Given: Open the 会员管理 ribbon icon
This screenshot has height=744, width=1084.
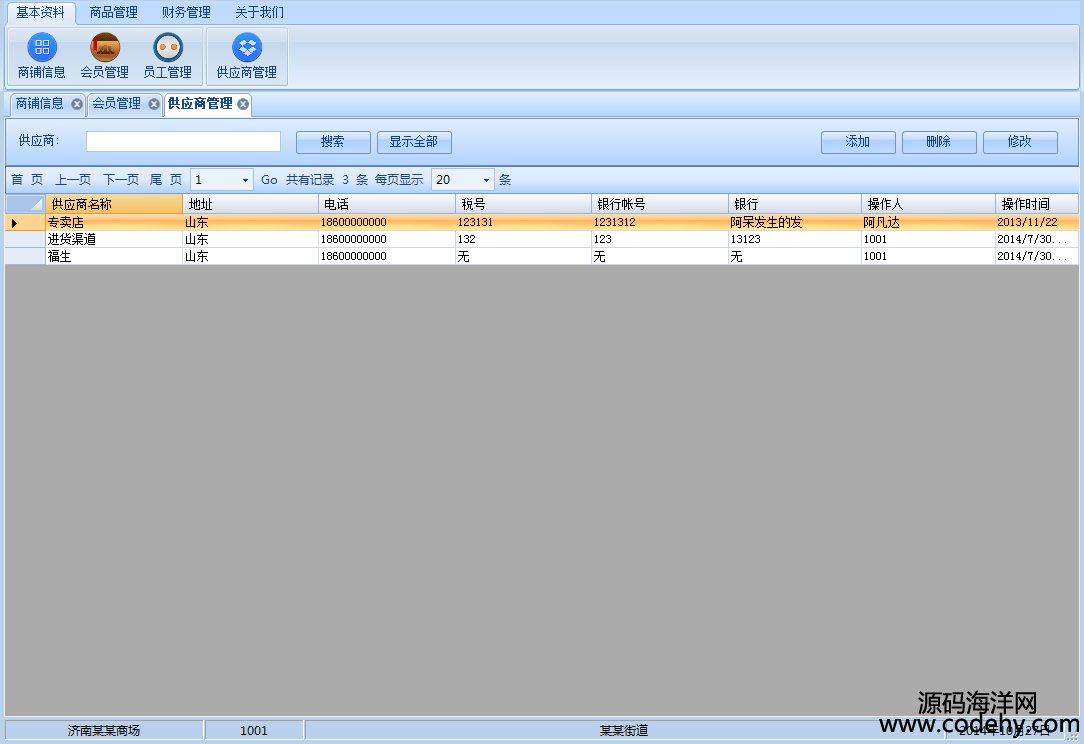Looking at the screenshot, I should point(105,56).
